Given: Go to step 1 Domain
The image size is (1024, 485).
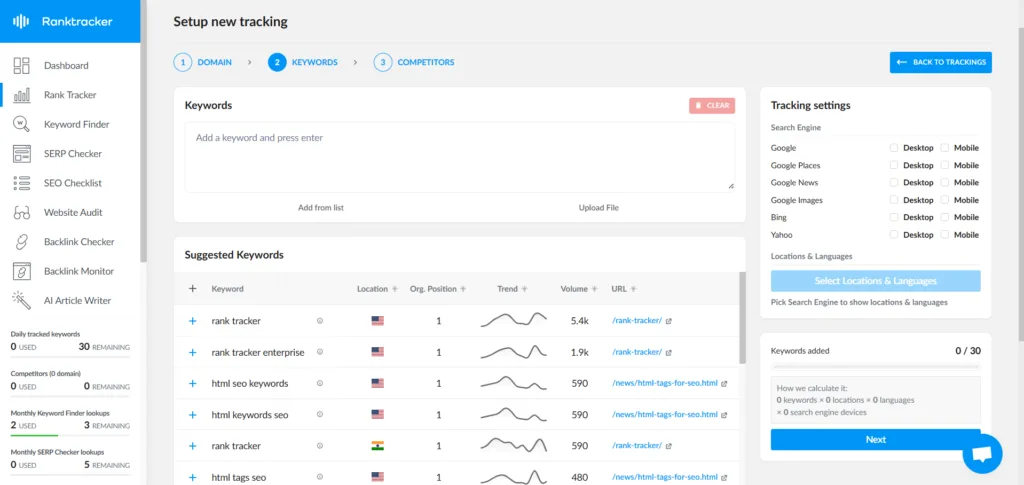Looking at the screenshot, I should (202, 63).
